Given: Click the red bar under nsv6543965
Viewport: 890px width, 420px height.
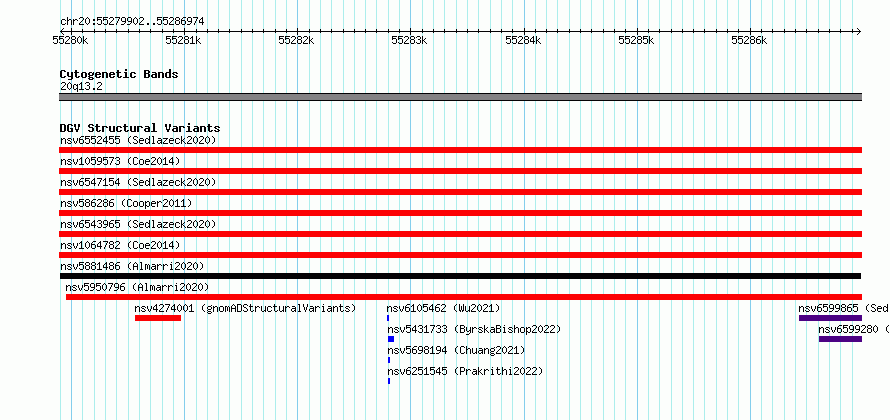Looking at the screenshot, I should click(460, 234).
